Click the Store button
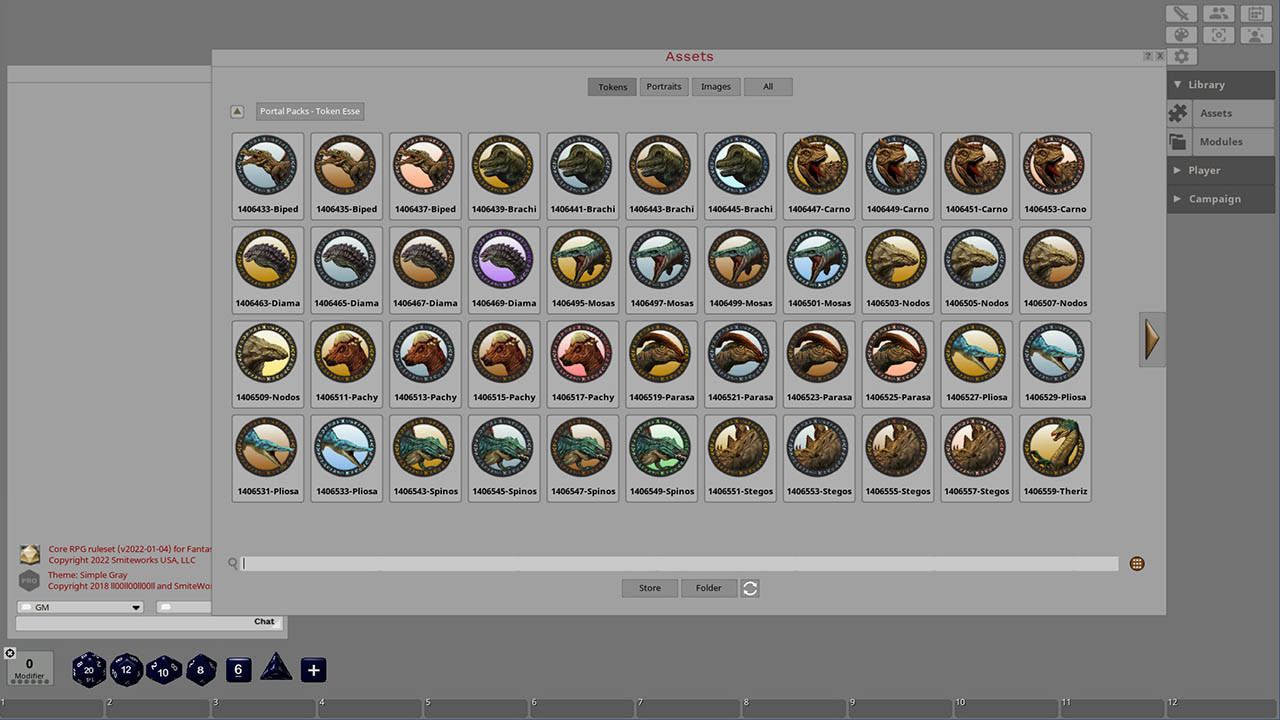 point(649,588)
